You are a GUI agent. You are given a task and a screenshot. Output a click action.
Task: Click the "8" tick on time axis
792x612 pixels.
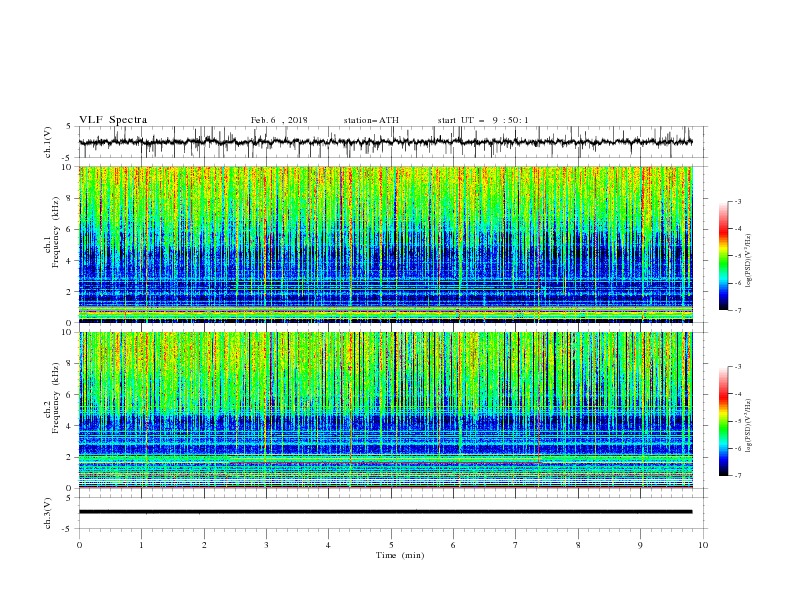578,545
